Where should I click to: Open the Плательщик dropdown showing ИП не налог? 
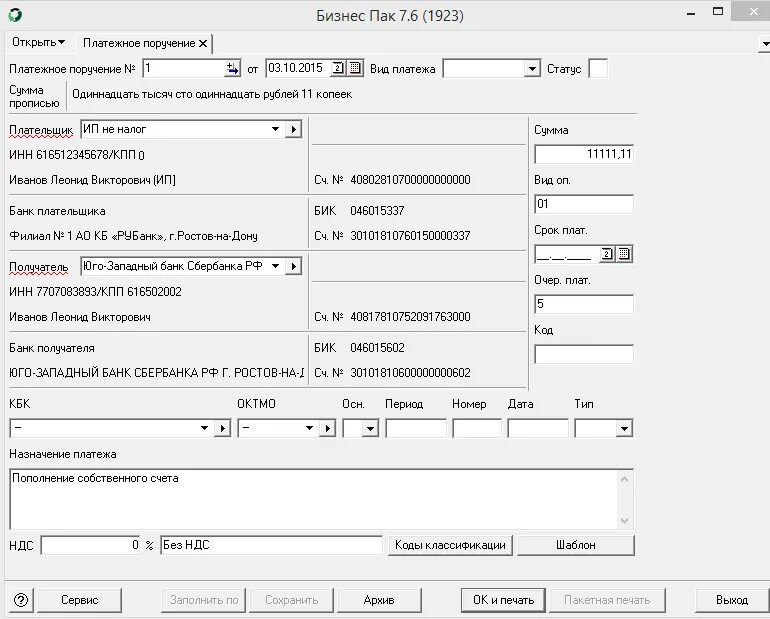(x=275, y=129)
